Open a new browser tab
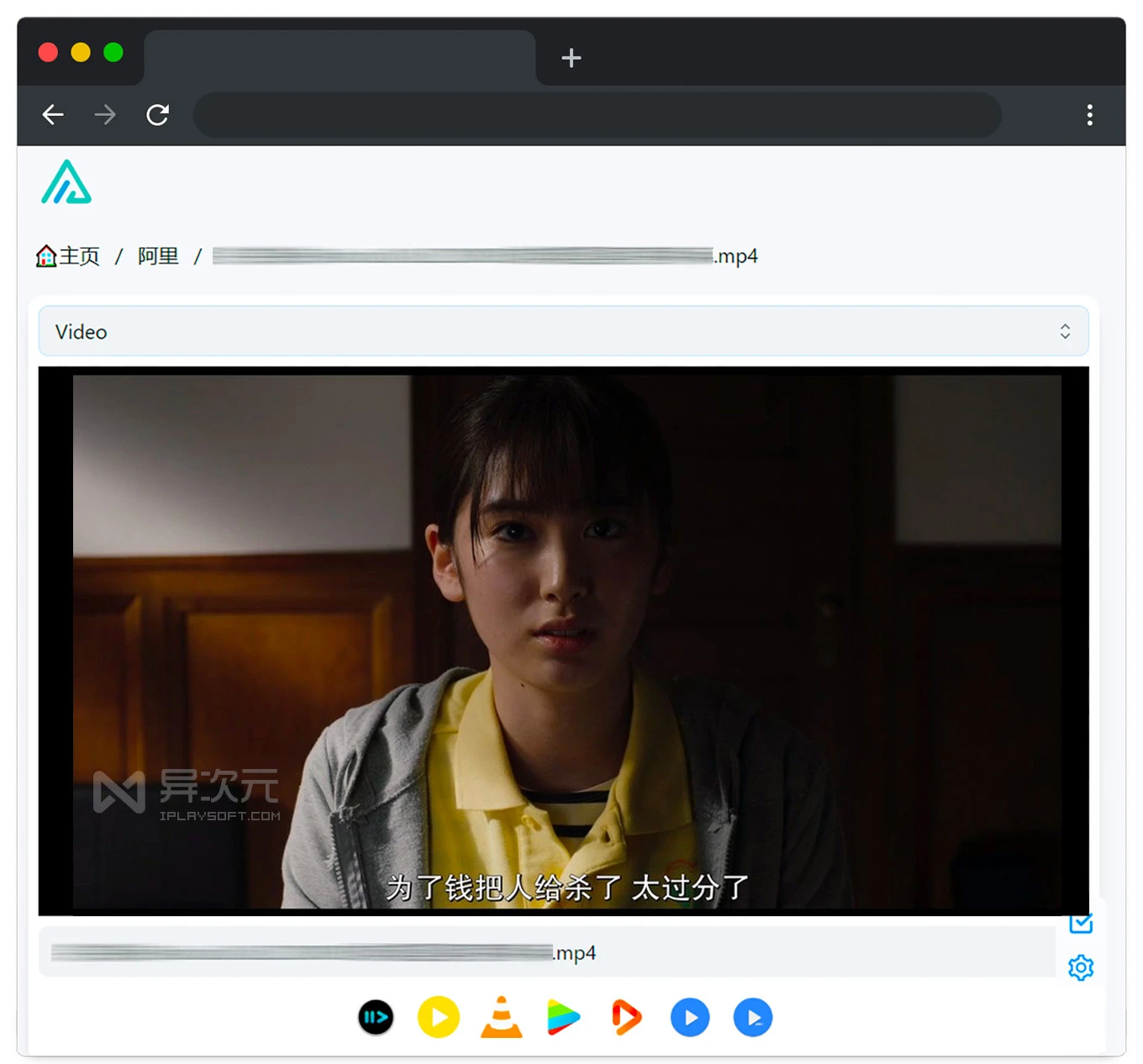The width and height of the screenshot is (1143, 1064). (571, 57)
